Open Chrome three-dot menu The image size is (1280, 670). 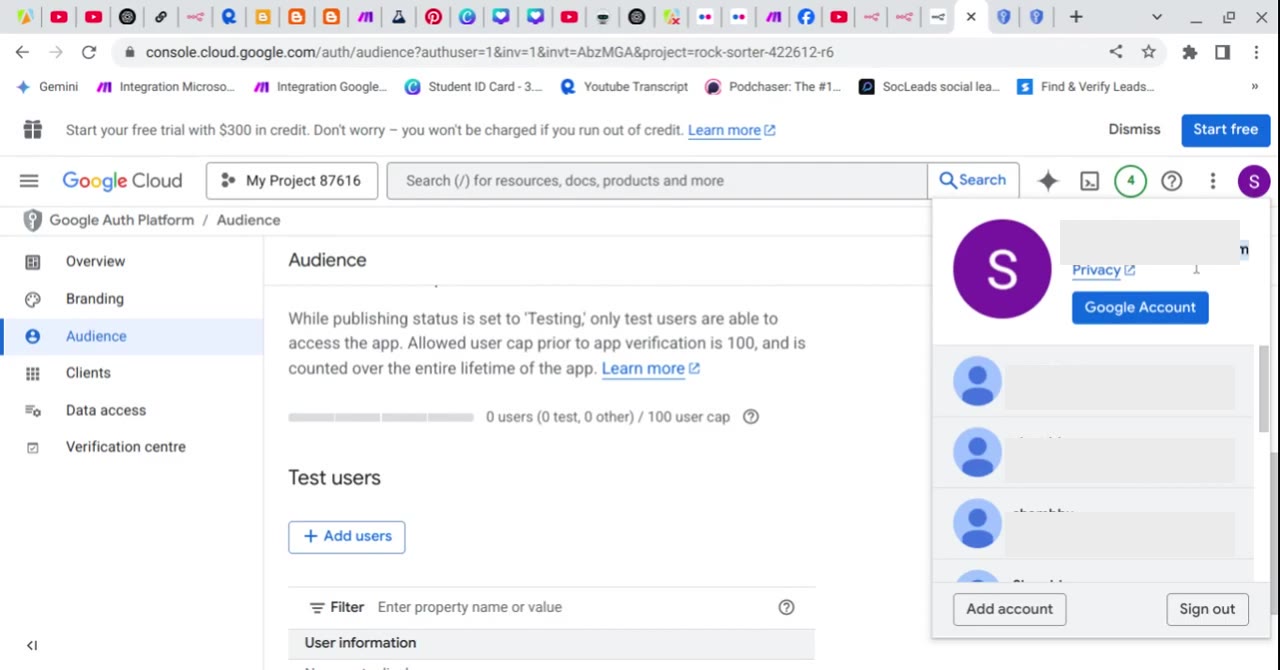[1256, 52]
